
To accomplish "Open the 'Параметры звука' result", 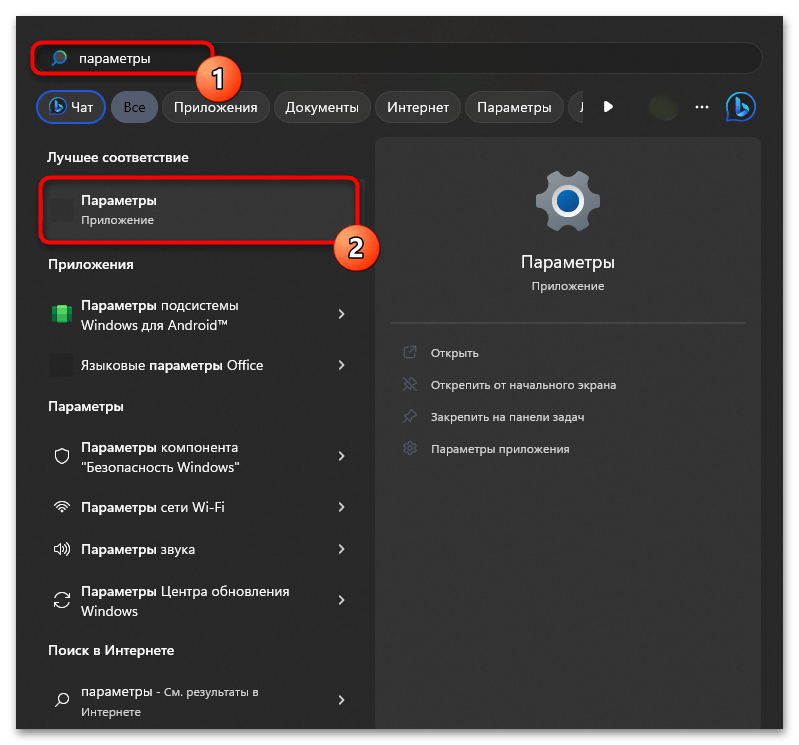I will point(200,549).
